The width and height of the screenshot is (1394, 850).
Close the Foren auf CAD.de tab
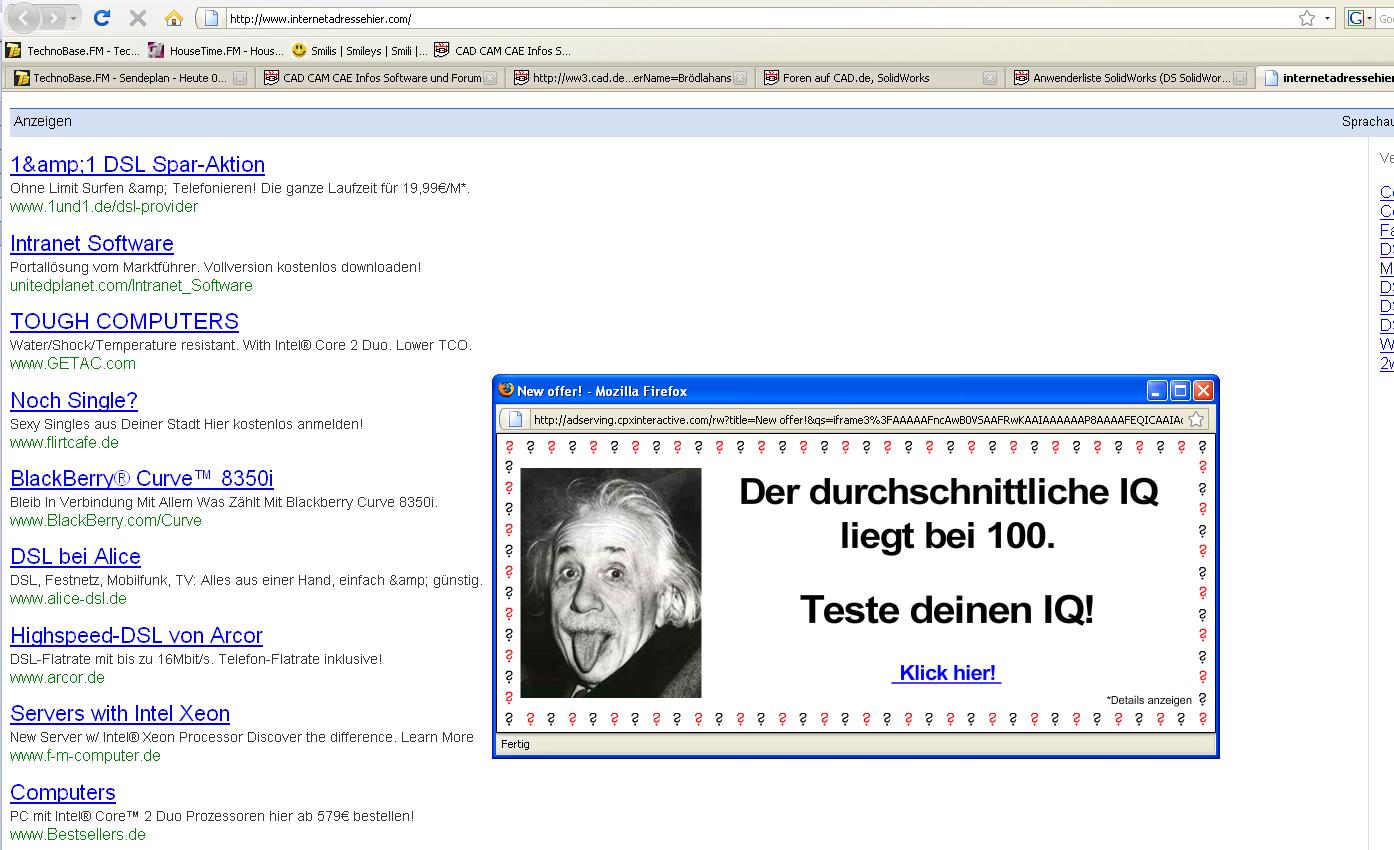[x=989, y=78]
